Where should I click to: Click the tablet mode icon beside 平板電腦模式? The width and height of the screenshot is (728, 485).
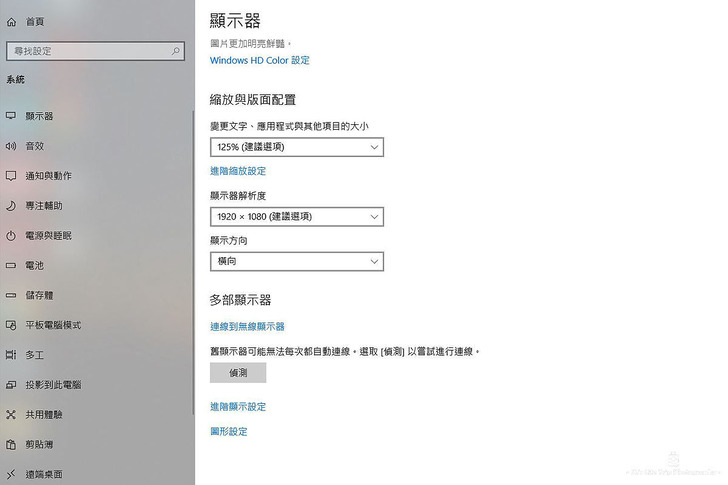click(x=11, y=325)
